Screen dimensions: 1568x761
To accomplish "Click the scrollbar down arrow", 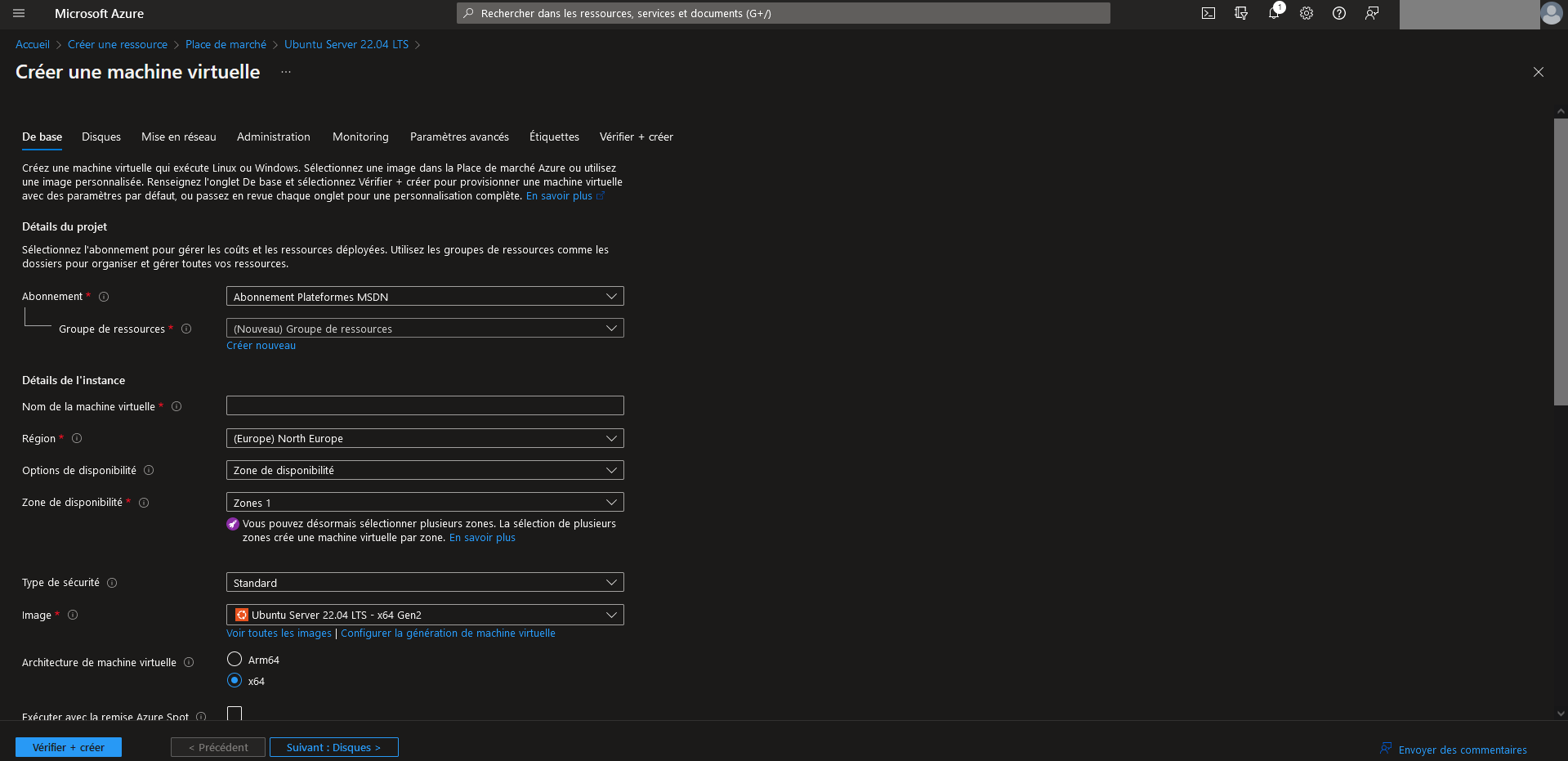I will tap(1561, 714).
